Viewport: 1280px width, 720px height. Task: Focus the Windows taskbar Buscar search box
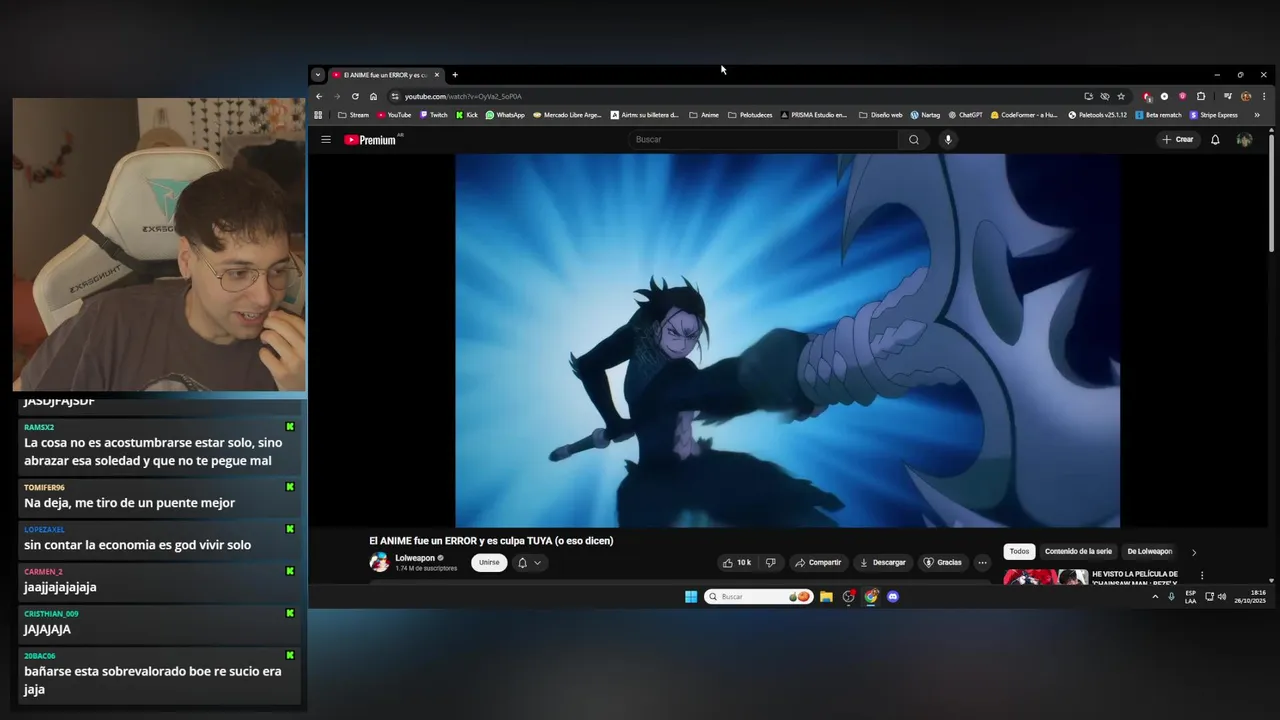click(758, 597)
